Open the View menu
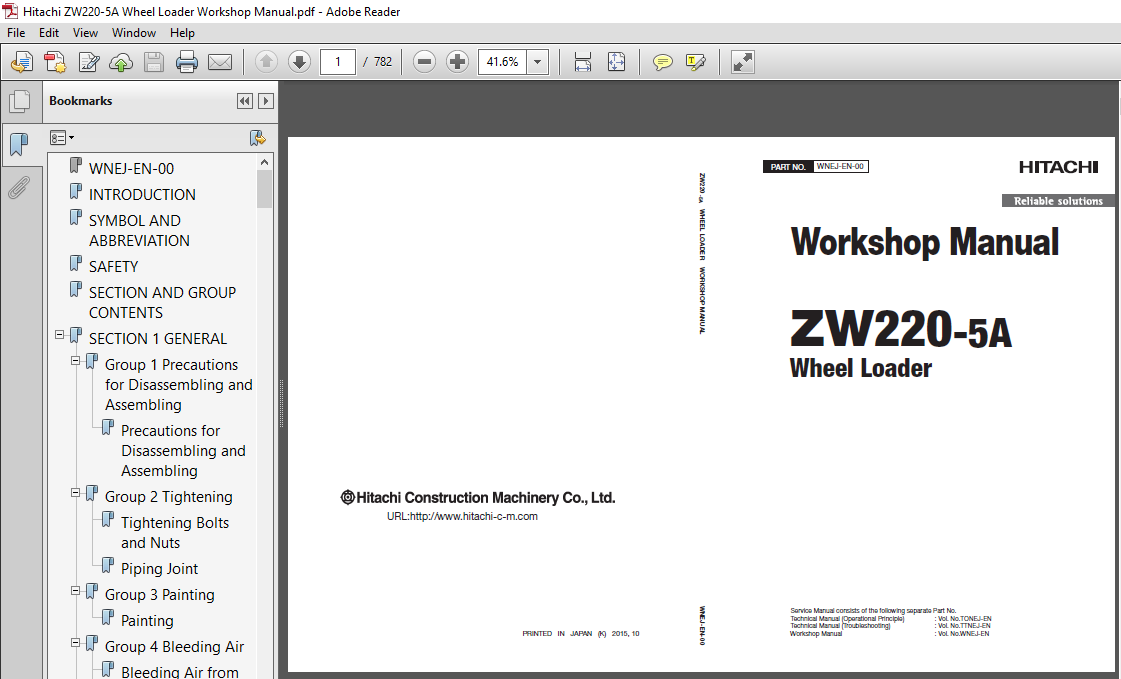The image size is (1121, 679). [85, 33]
